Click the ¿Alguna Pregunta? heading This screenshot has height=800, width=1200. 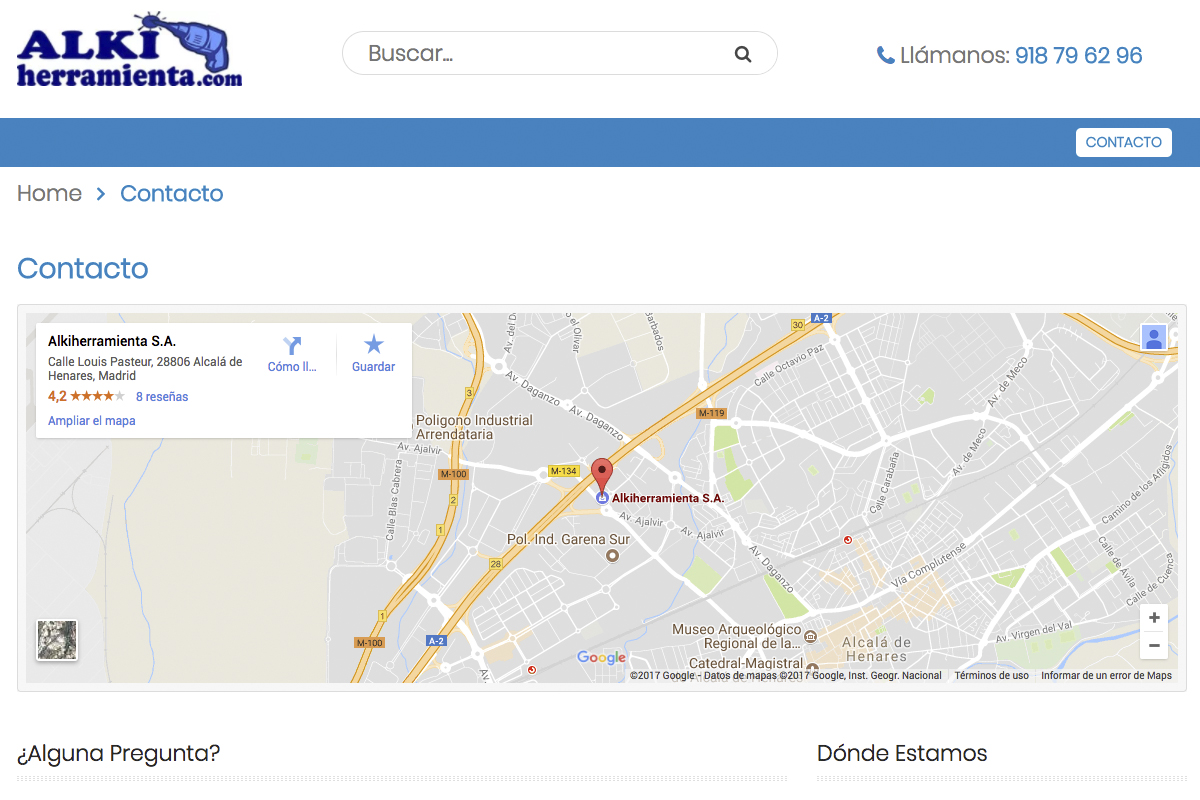pos(119,753)
